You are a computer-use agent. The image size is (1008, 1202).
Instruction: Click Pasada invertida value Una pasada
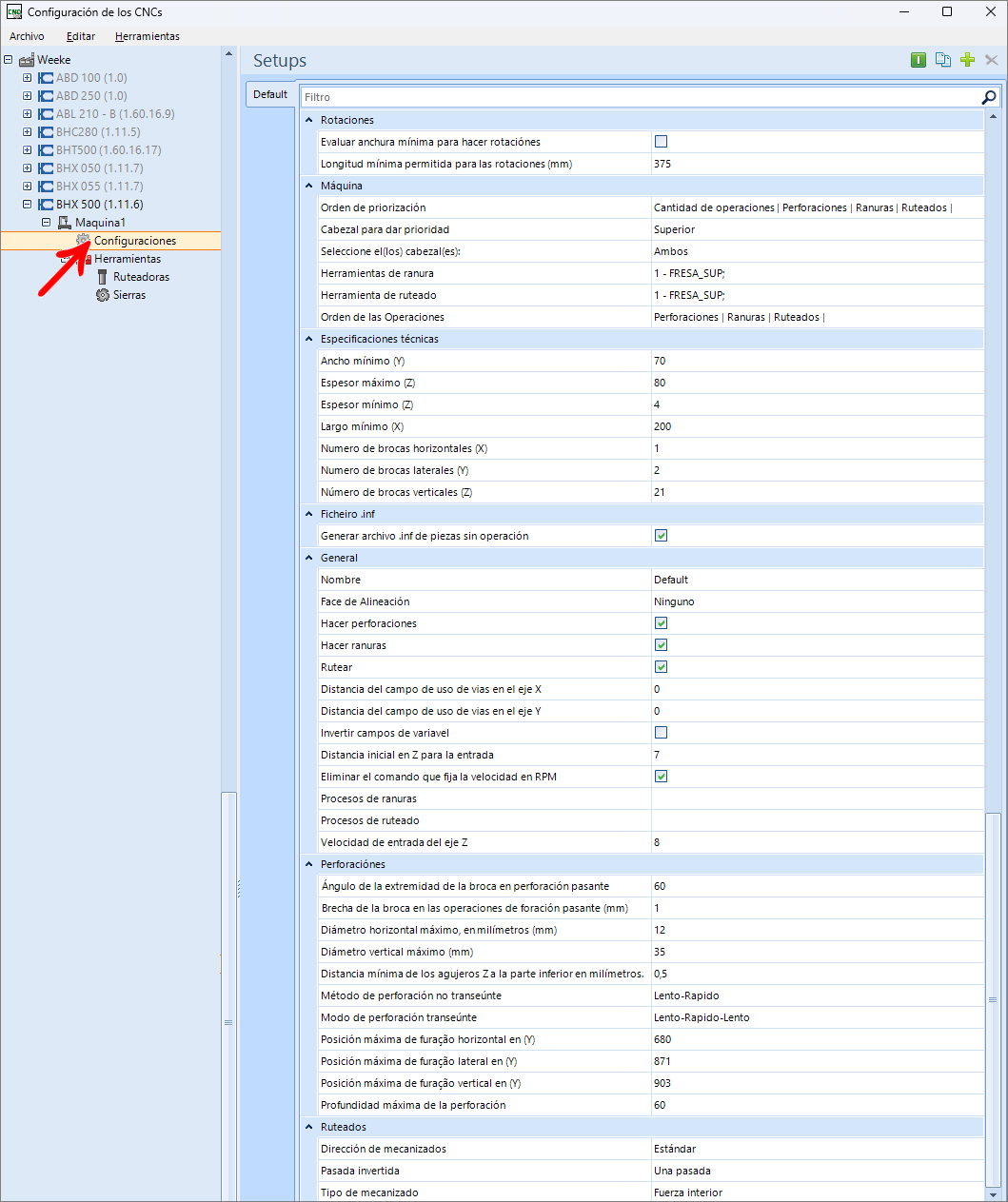click(x=818, y=1171)
